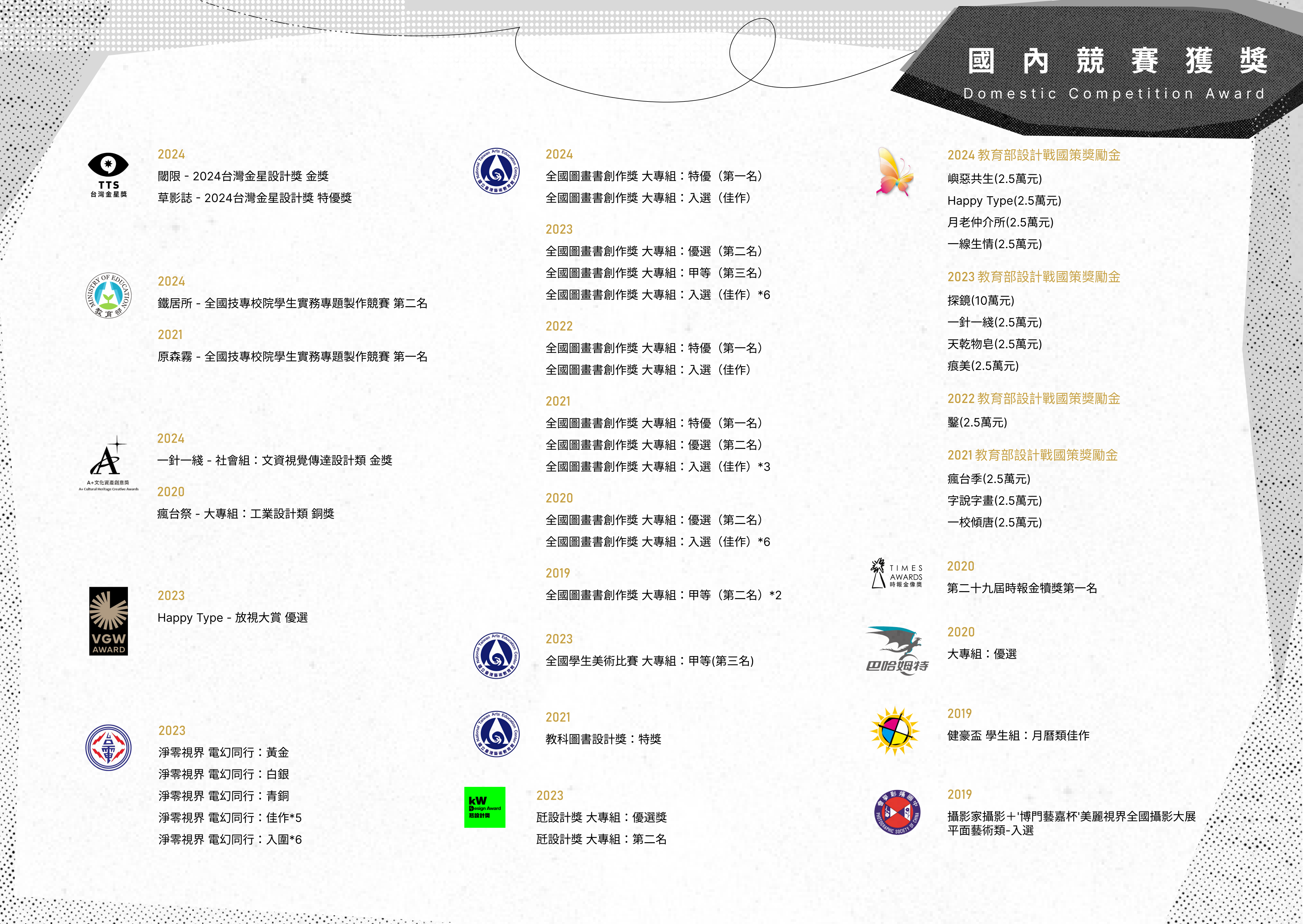Click the 國內競賽獲獎 title
Image resolution: width=1303 pixels, height=924 pixels.
point(1117,61)
